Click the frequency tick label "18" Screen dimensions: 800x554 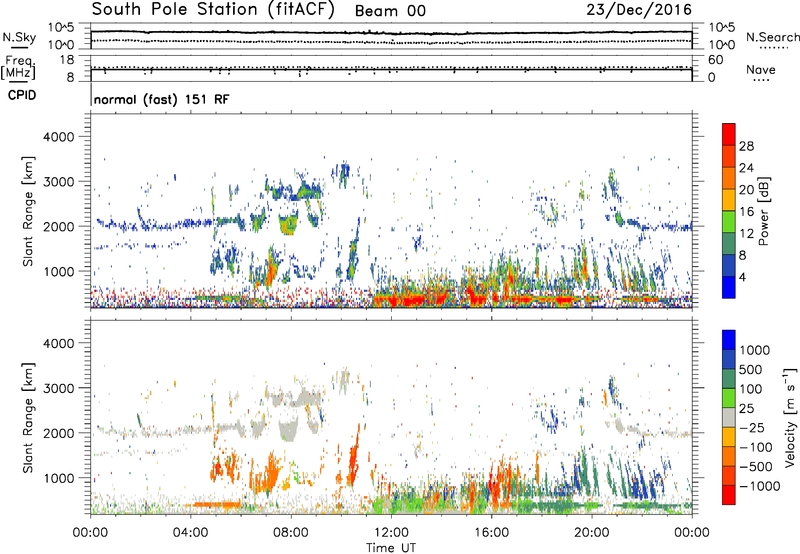tap(67, 60)
